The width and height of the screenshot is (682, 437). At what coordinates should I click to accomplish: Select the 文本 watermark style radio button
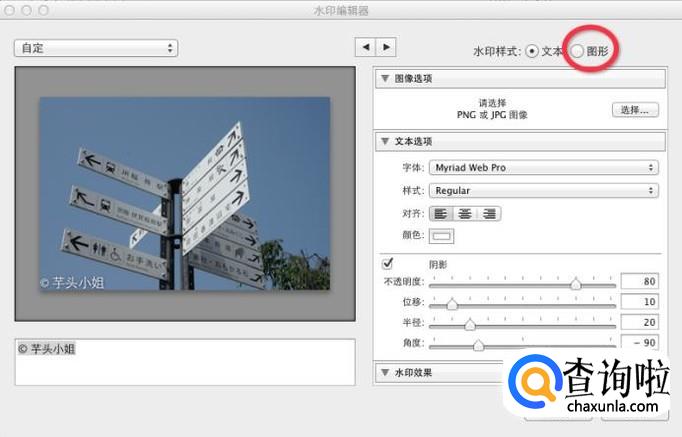[532, 50]
